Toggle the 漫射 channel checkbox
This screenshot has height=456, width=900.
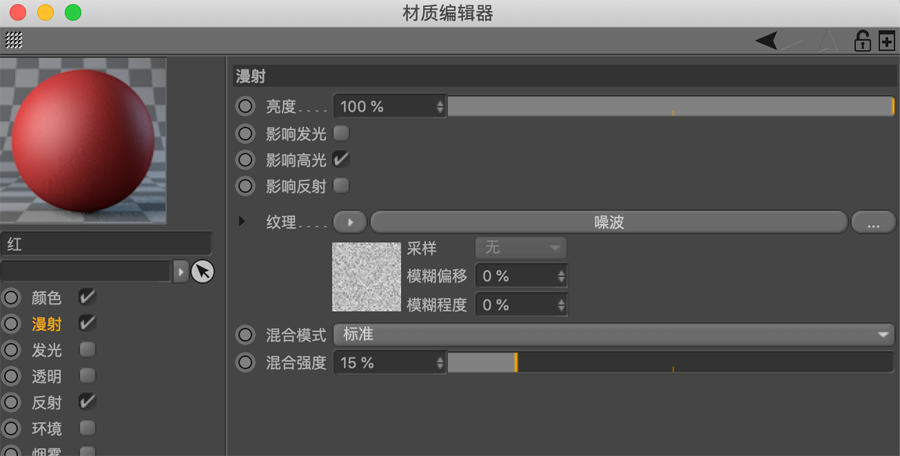coord(87,323)
